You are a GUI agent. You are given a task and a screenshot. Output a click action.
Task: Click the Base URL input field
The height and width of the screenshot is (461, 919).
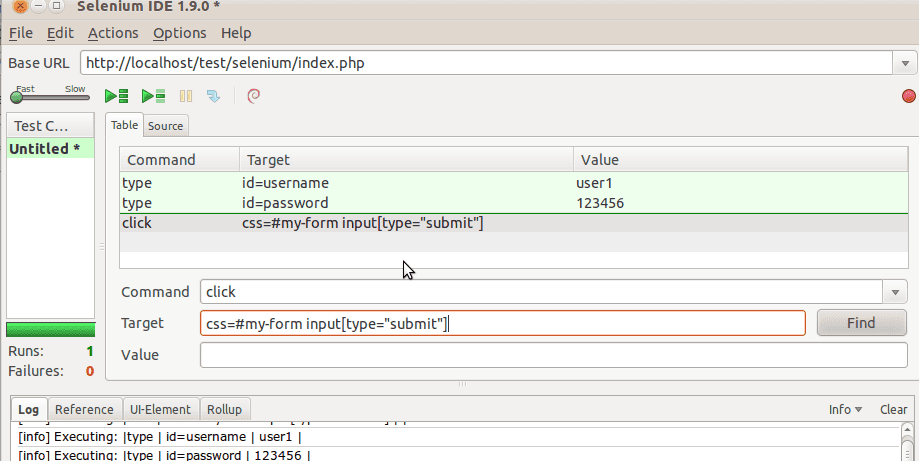coord(486,63)
